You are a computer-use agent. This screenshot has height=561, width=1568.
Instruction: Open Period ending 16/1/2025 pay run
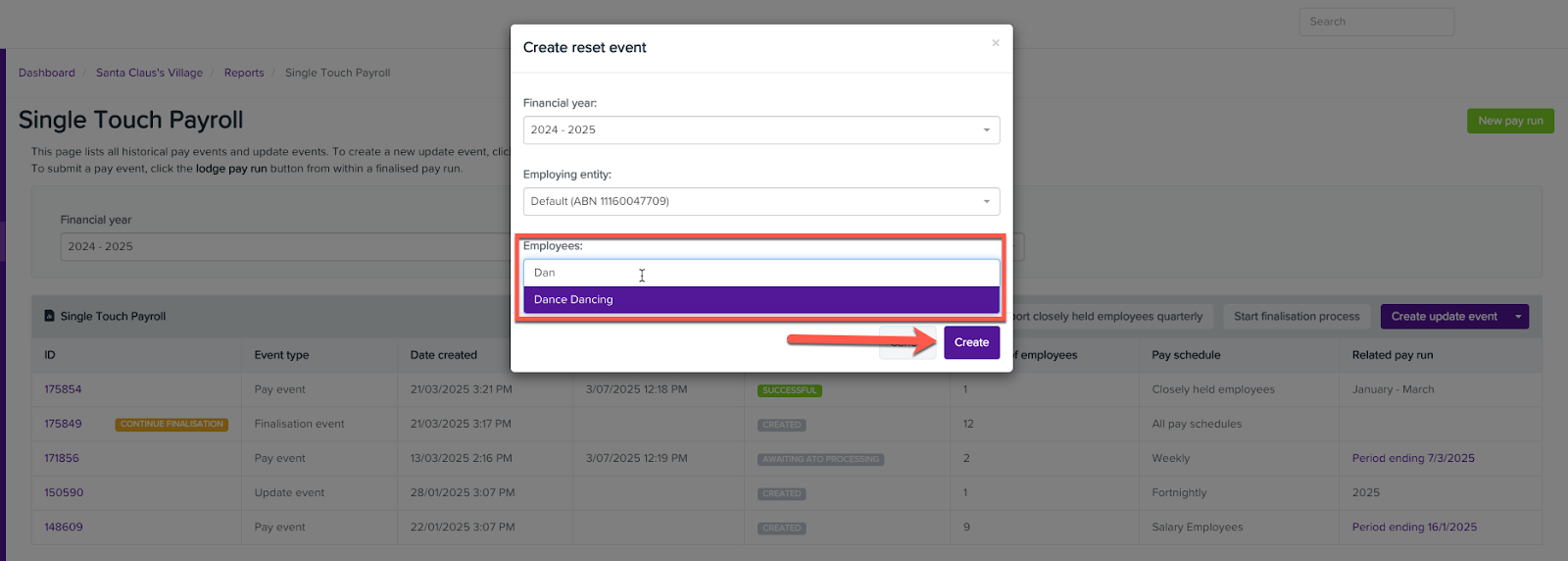click(1413, 527)
